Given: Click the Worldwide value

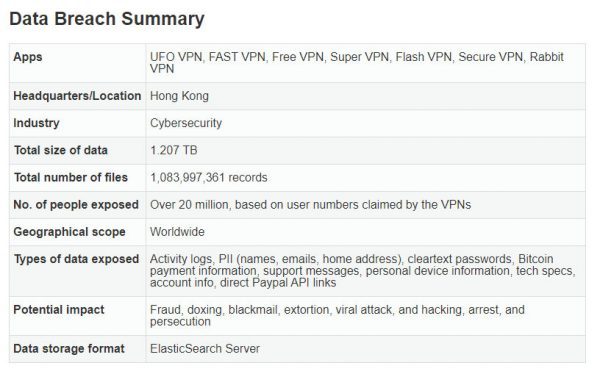Looking at the screenshot, I should tap(177, 232).
